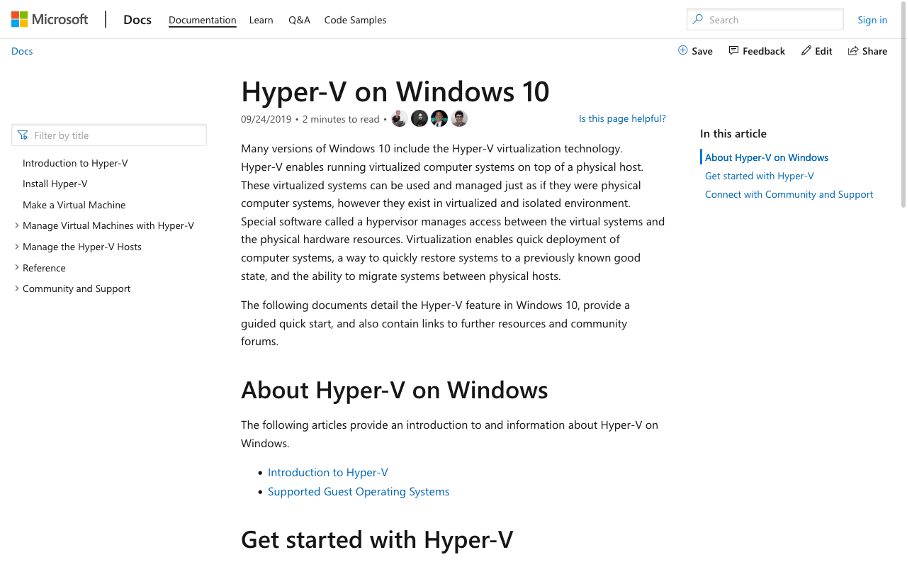Expand Manage Virtual Machines with Hyper-V
The image size is (908, 568).
[17, 226]
